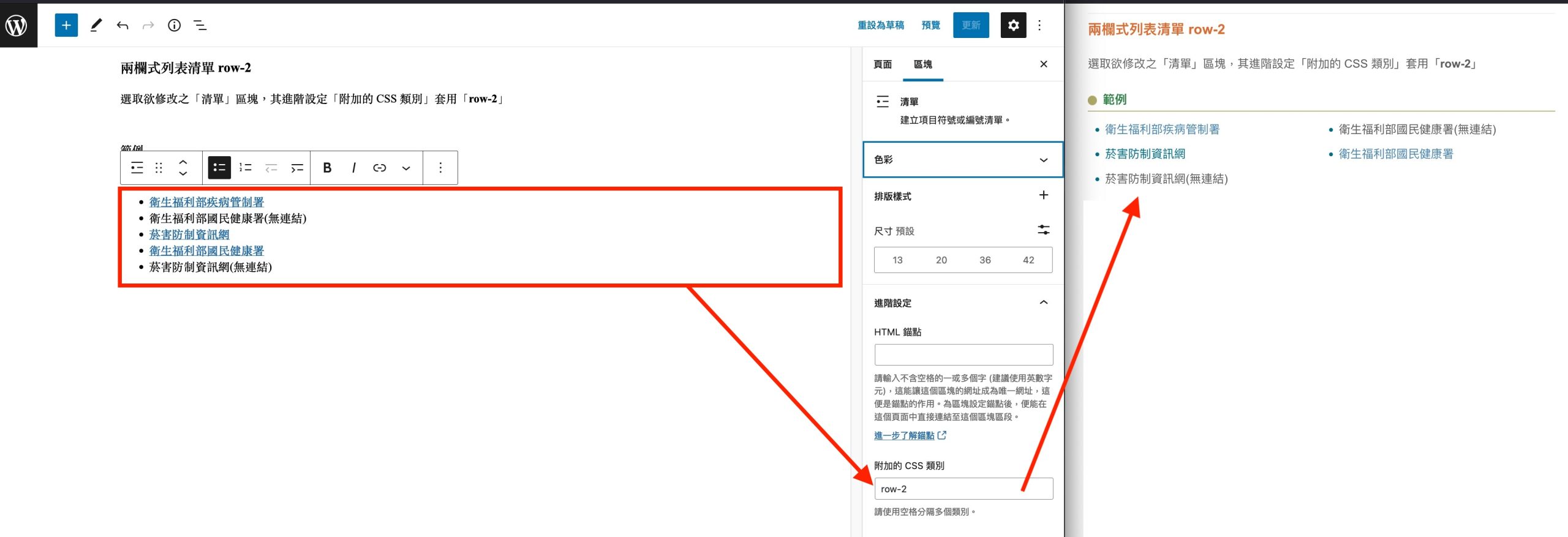
Task: Click the editor title 兩欄式列表清單 row-2
Action: point(186,68)
